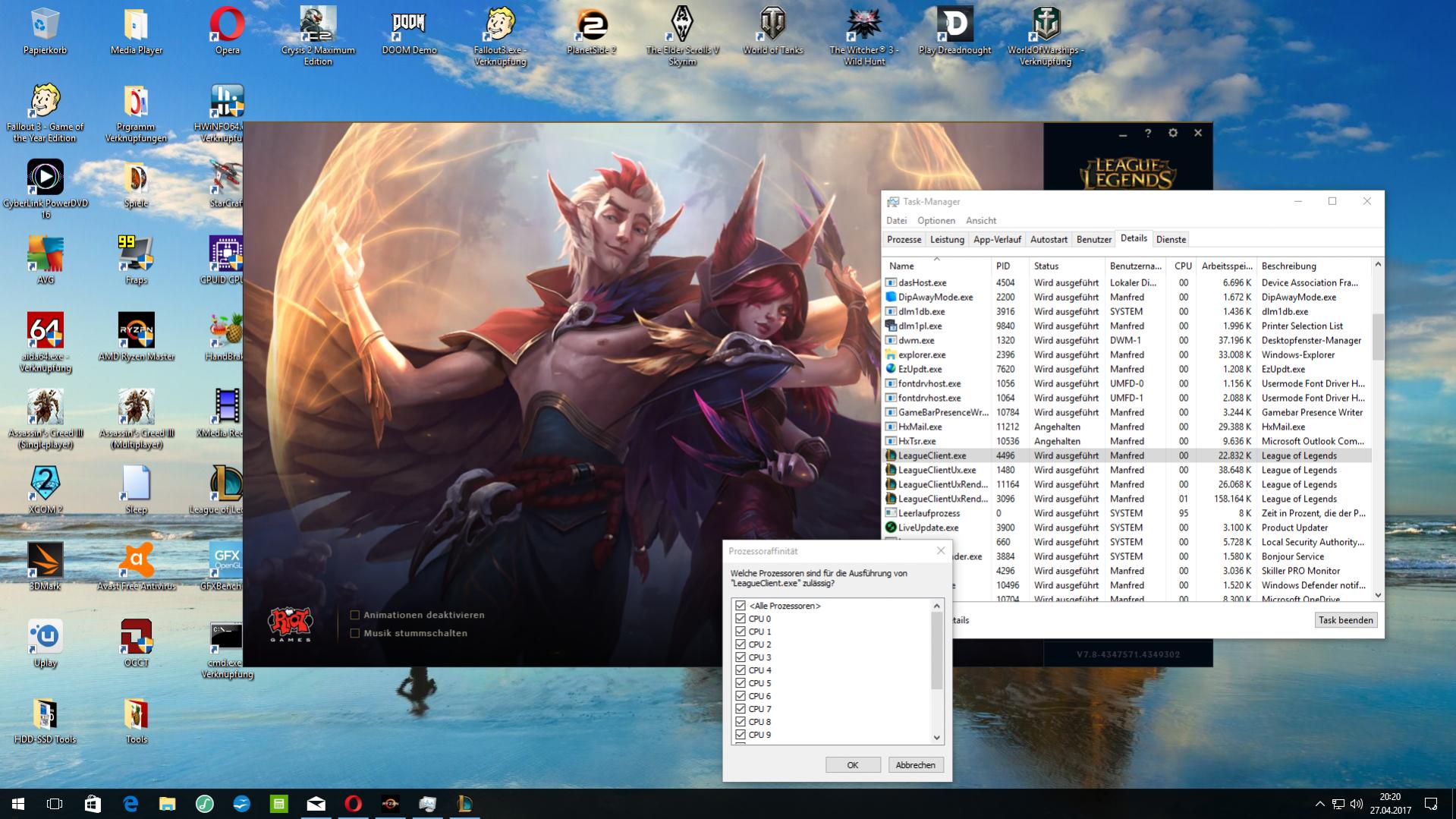Select The Elder Scrolls V Skyrim icon
The height and width of the screenshot is (819, 1456).
[682, 36]
